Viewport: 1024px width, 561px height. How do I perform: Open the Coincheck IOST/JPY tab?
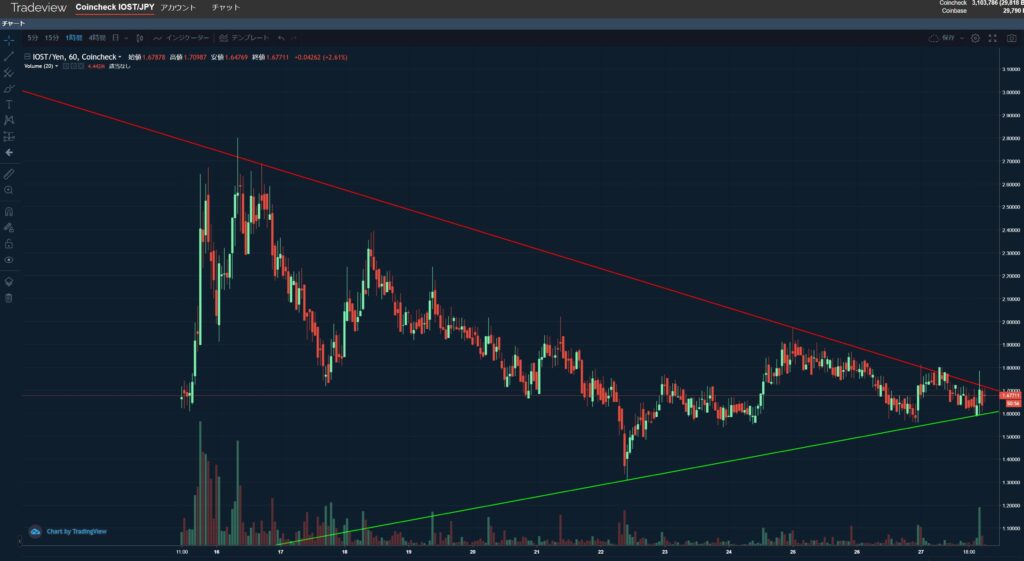click(115, 8)
